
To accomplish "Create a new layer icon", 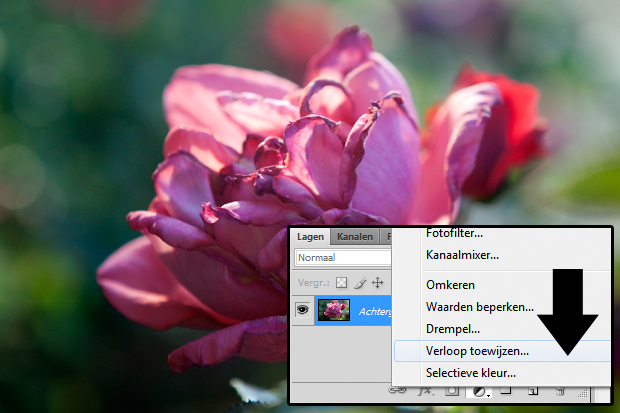I will pos(533,391).
